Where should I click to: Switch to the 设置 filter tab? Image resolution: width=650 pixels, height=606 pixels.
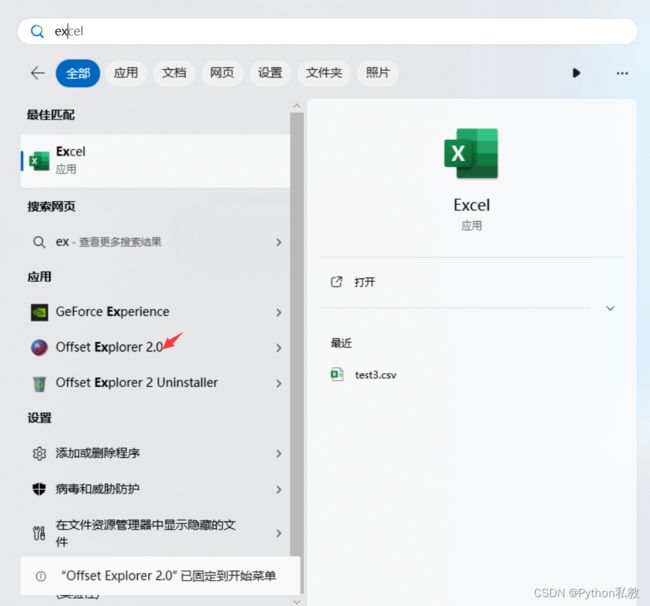[270, 73]
